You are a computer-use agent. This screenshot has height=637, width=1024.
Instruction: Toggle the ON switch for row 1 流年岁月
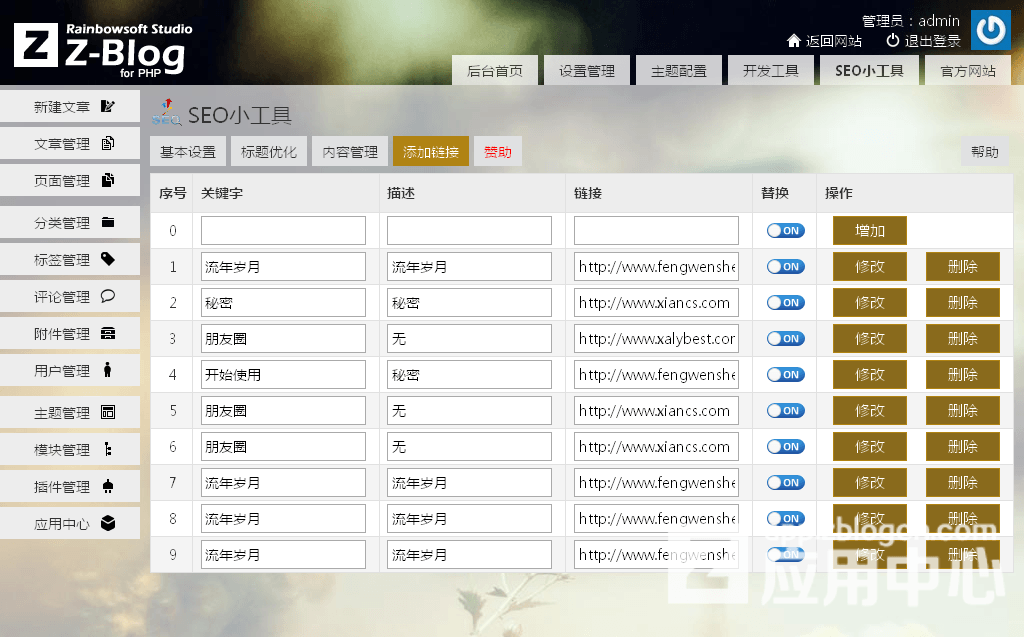click(x=784, y=266)
